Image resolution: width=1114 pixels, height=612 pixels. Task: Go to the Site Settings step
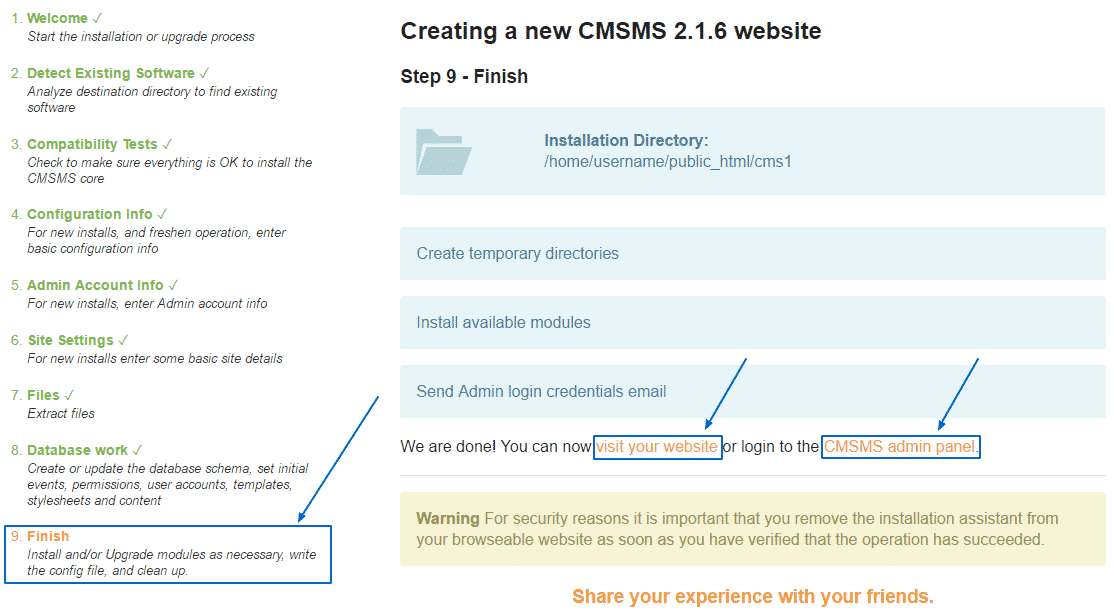tap(70, 340)
